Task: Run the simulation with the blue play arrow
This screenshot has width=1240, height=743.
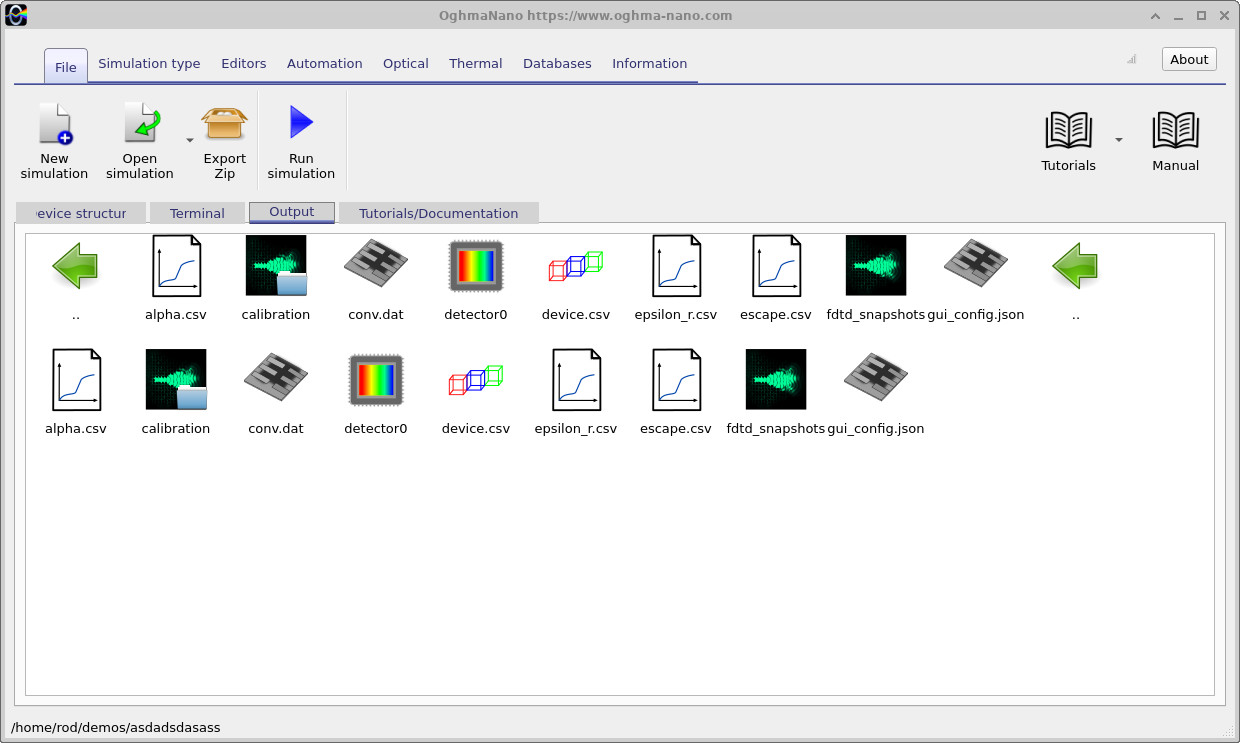Action: (301, 141)
